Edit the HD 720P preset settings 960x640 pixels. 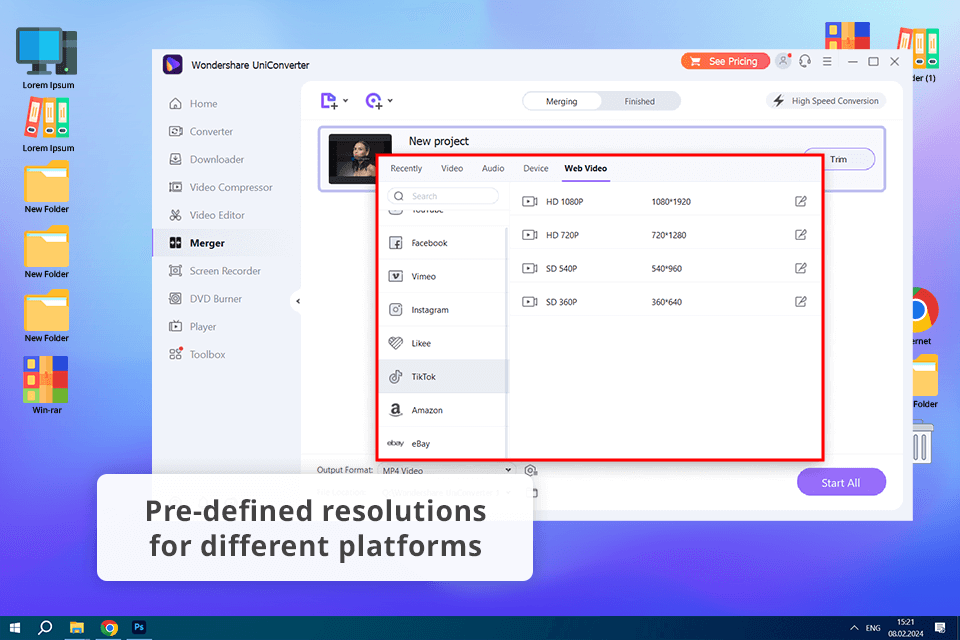point(801,235)
